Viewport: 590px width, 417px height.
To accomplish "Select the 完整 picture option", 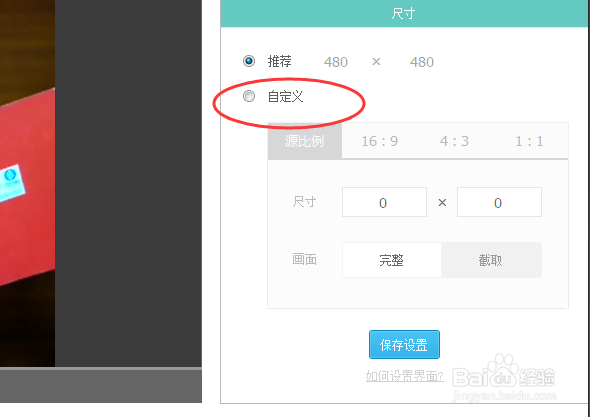I will pos(391,260).
